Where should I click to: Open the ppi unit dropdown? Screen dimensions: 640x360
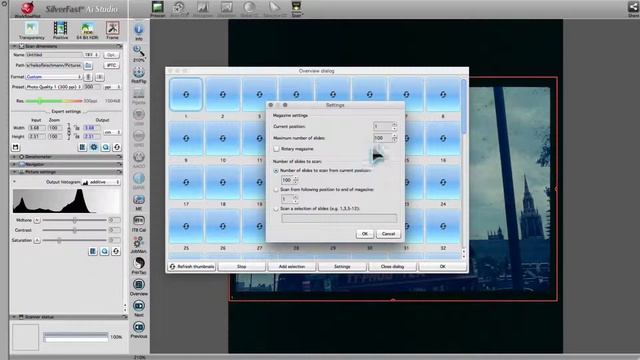point(112,87)
